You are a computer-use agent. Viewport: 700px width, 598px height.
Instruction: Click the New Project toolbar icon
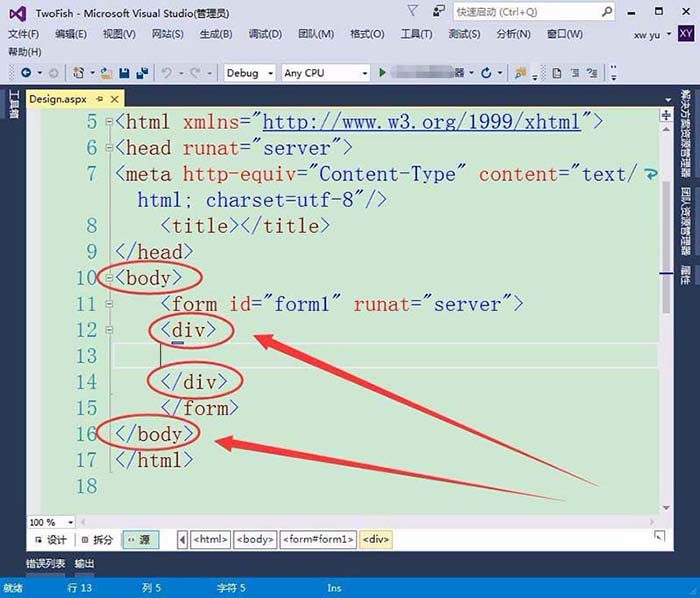tap(79, 72)
